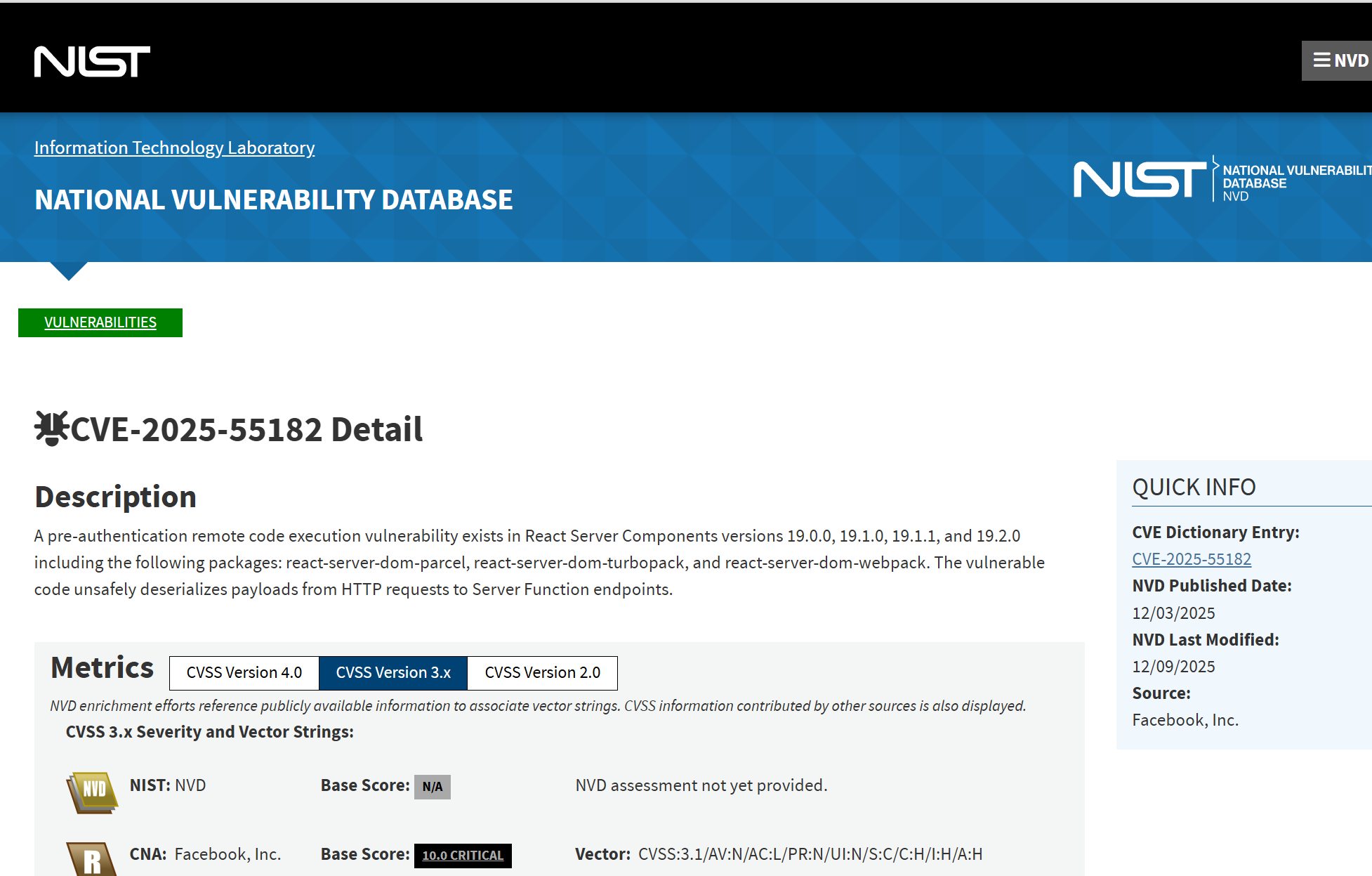Screen dimensions: 1372x876
Task: Click the CVSS:3.1 vector string
Action: [810, 854]
